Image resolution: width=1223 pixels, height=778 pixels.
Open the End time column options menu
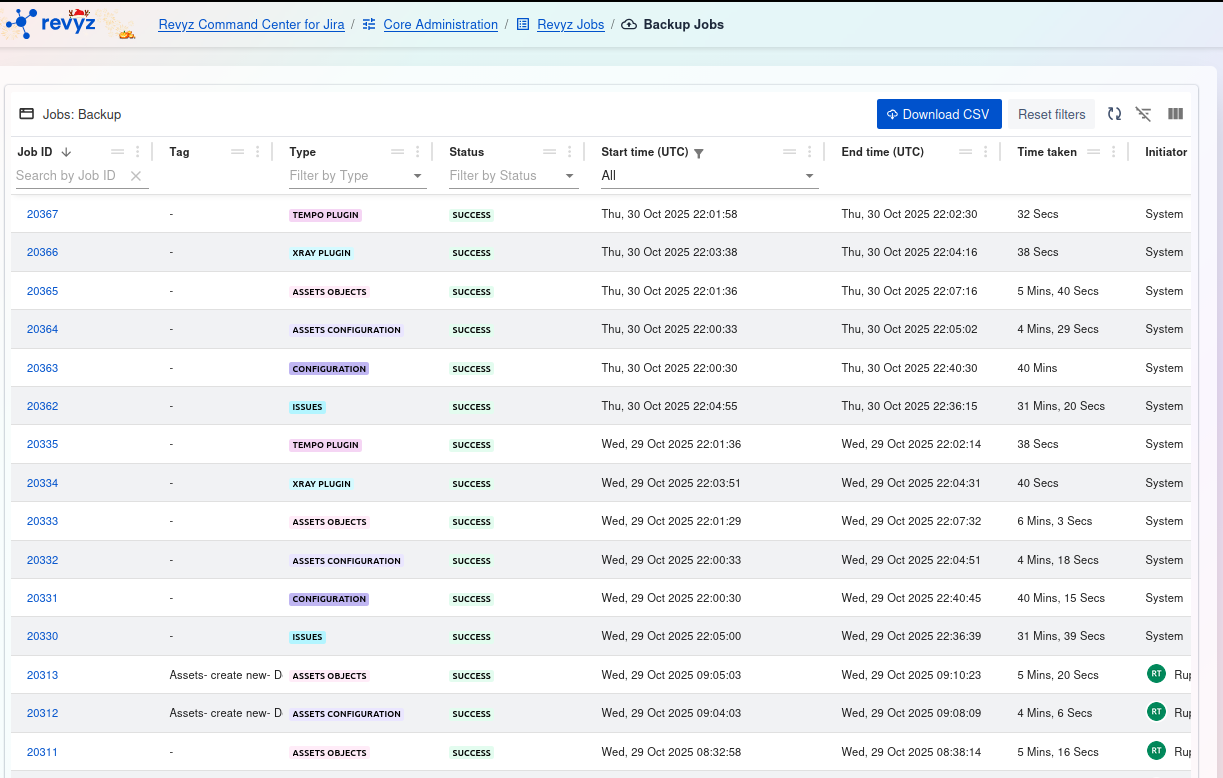[986, 152]
